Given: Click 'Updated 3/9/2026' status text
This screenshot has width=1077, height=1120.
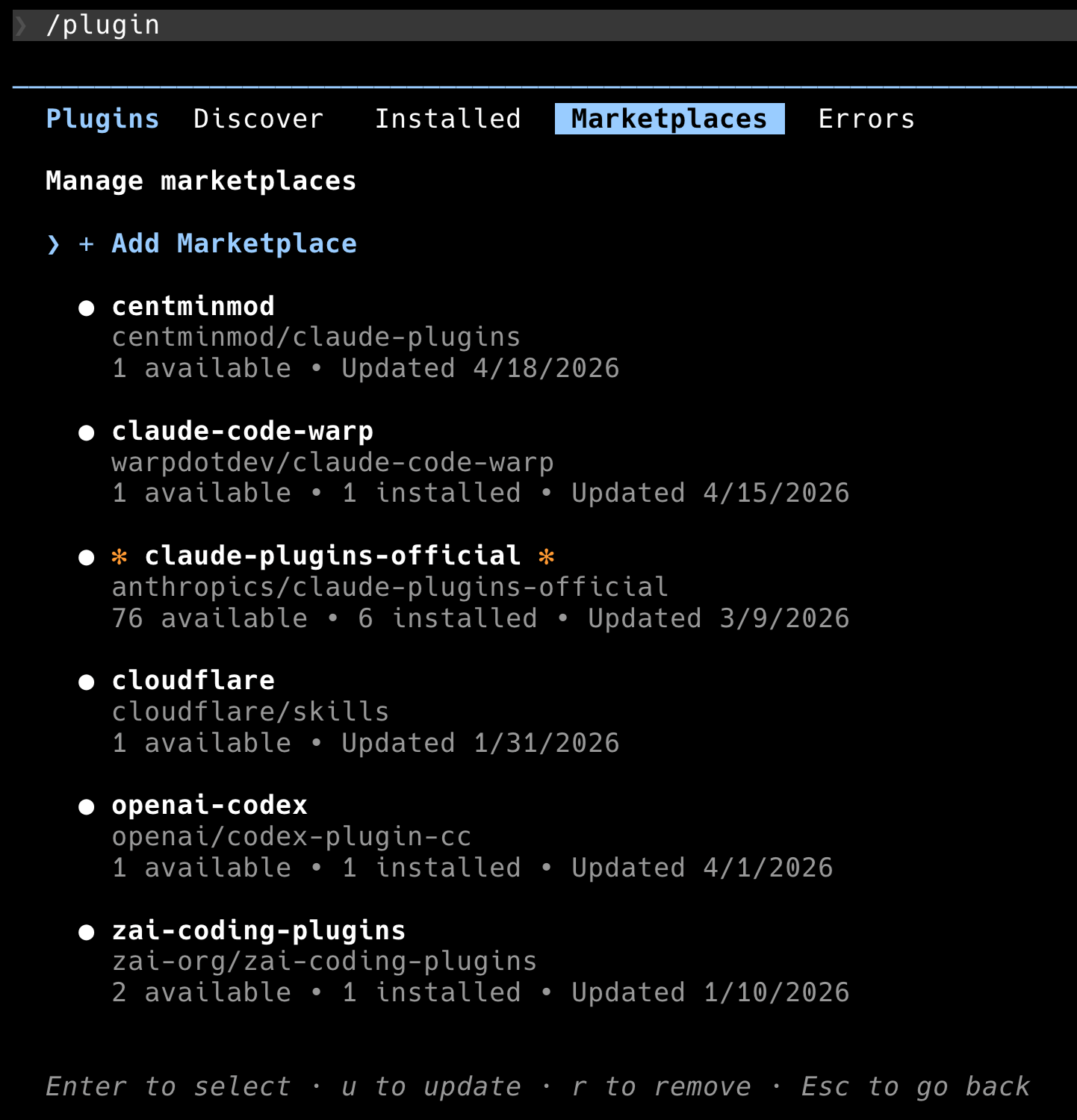Looking at the screenshot, I should click(718, 618).
